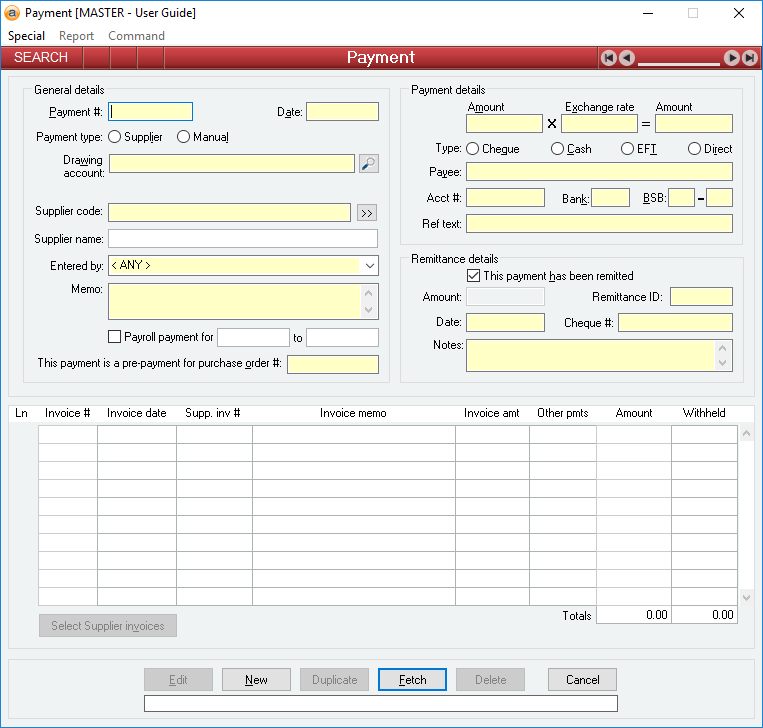Open the Report menu

point(76,36)
